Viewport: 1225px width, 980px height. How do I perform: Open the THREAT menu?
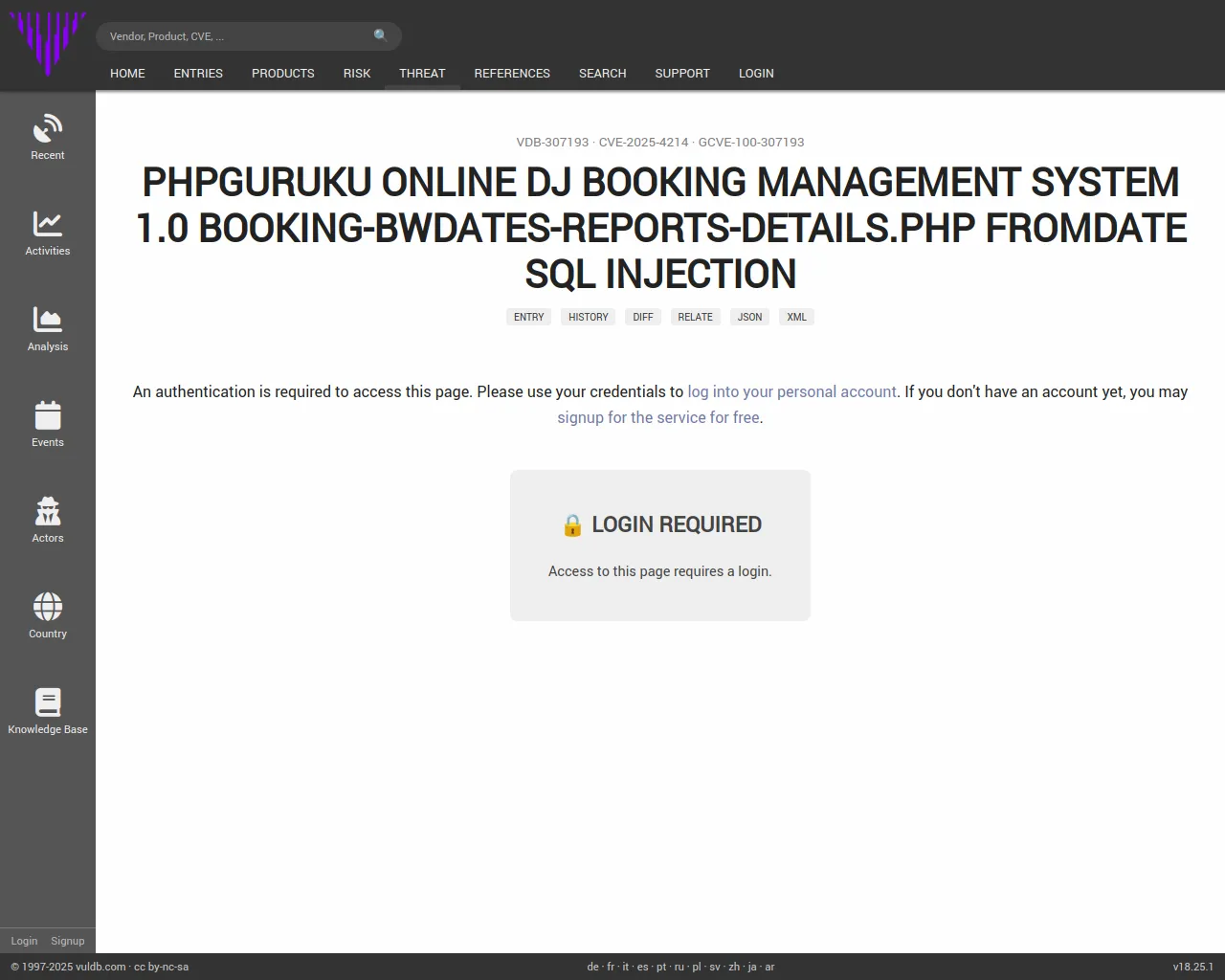(422, 73)
